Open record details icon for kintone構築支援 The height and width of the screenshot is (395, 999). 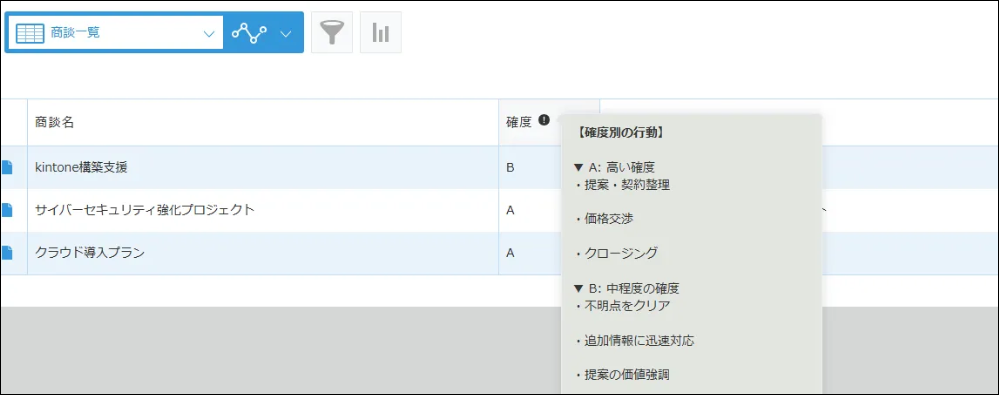6,168
